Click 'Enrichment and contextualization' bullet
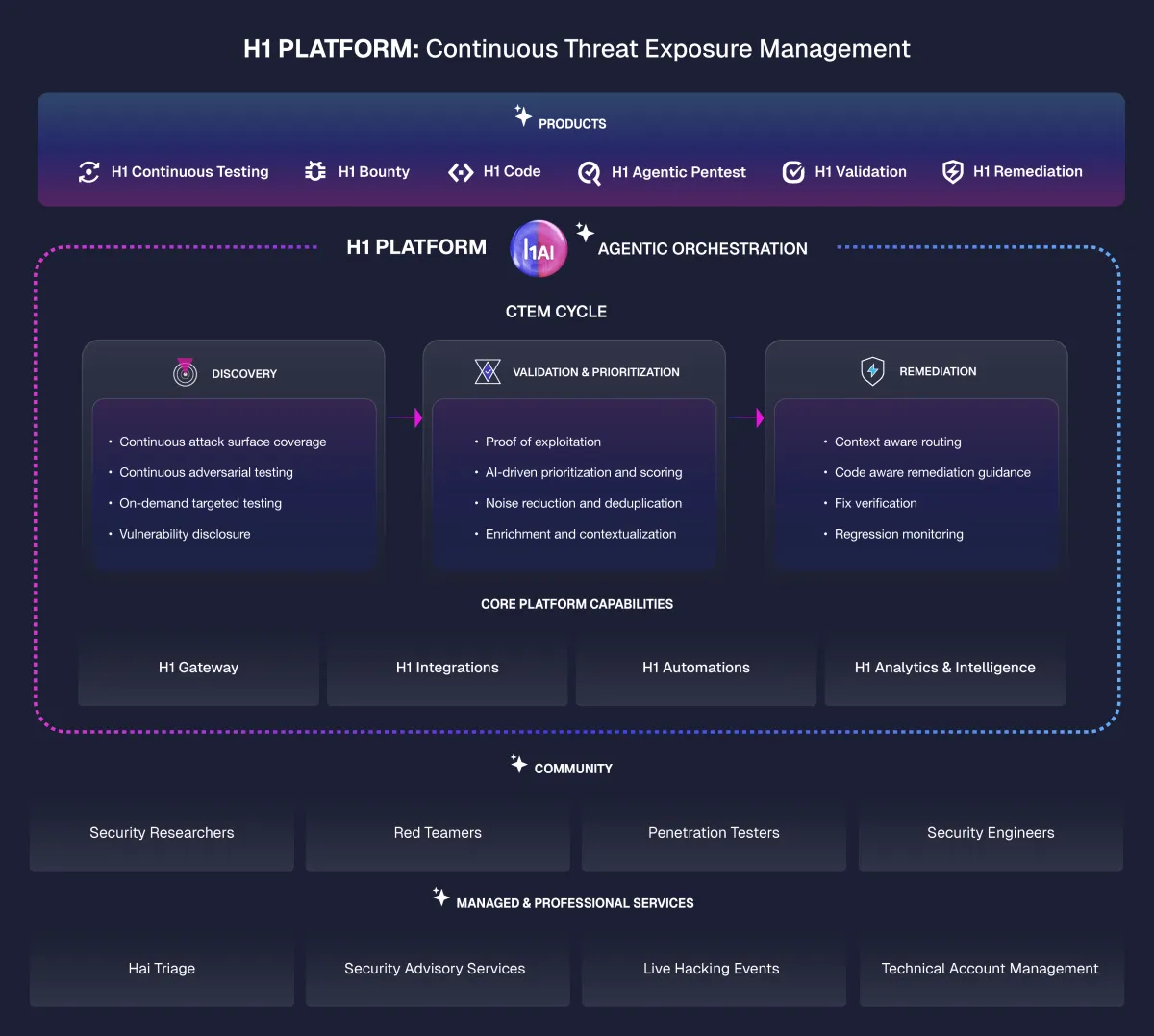 tap(581, 534)
